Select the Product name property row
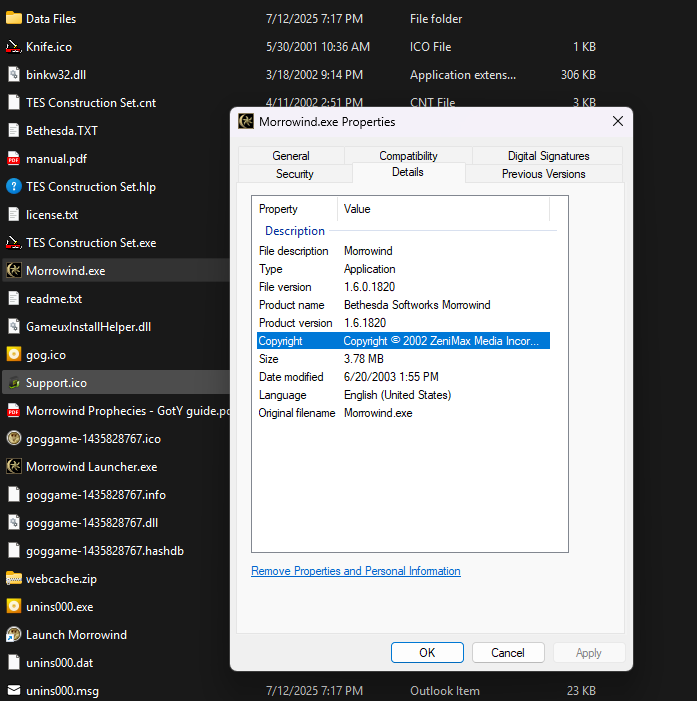697x701 pixels. (x=403, y=305)
